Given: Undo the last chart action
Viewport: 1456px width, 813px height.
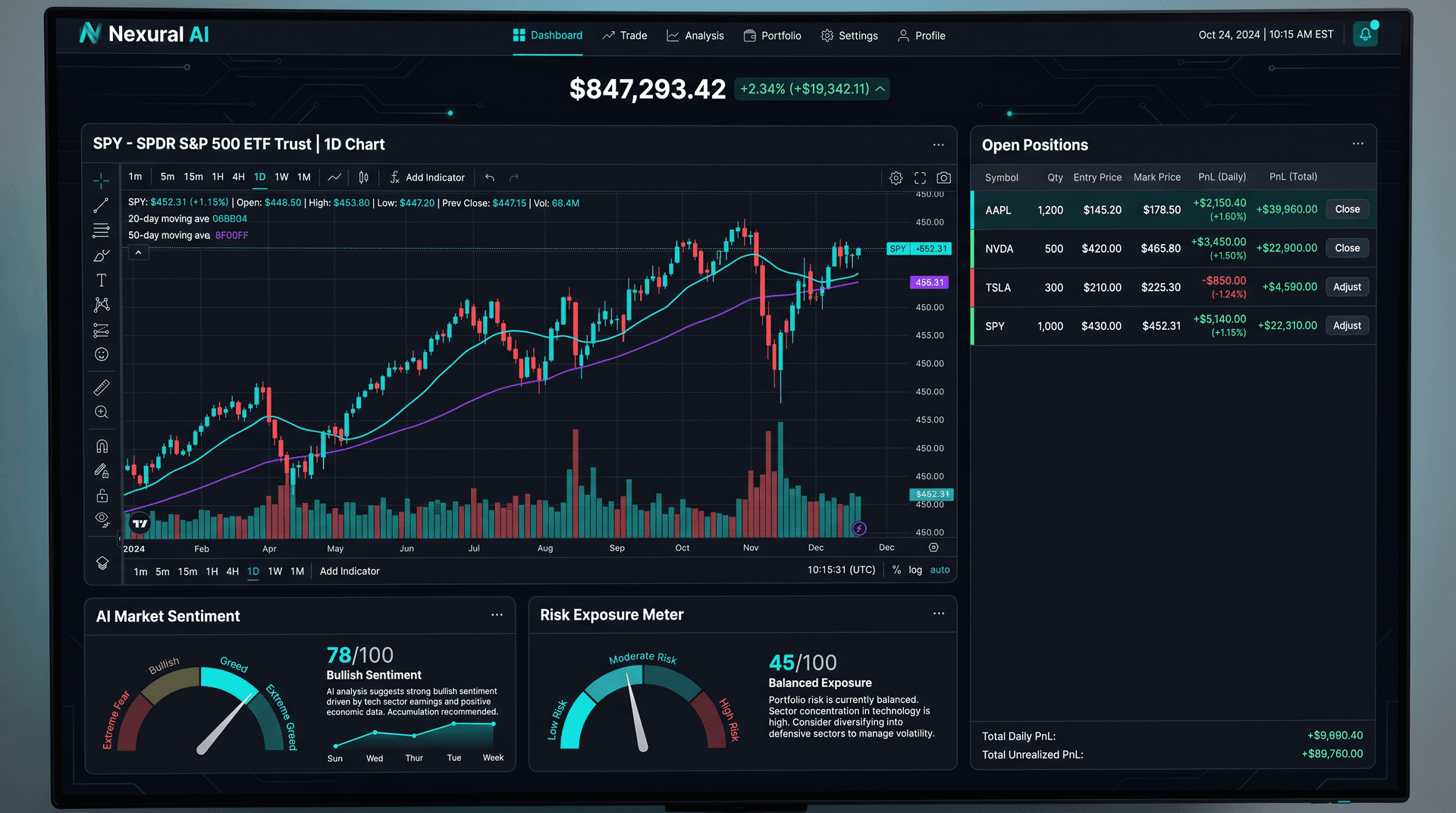Looking at the screenshot, I should [x=490, y=177].
